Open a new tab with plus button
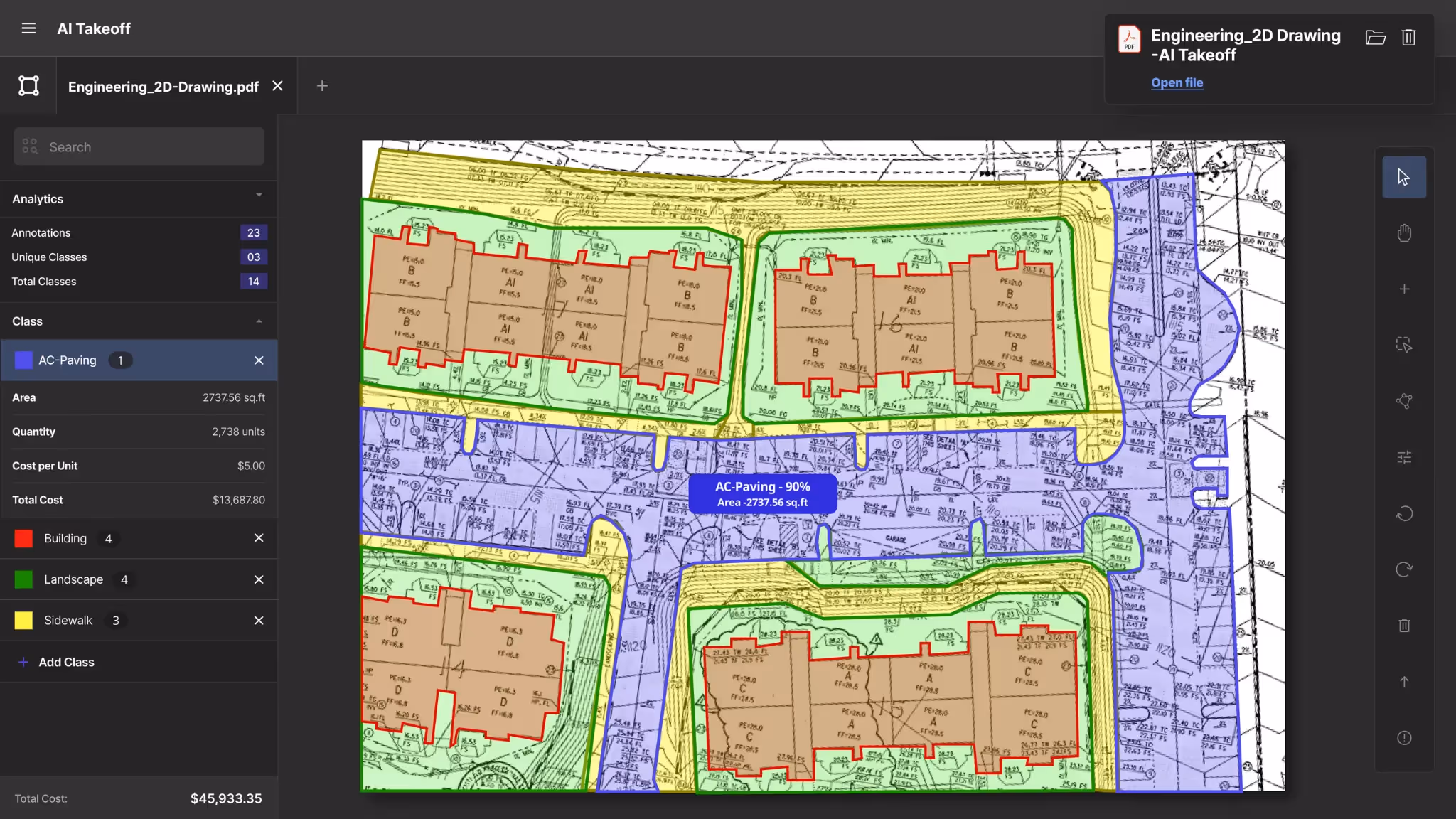This screenshot has width=1456, height=819. coord(322,86)
